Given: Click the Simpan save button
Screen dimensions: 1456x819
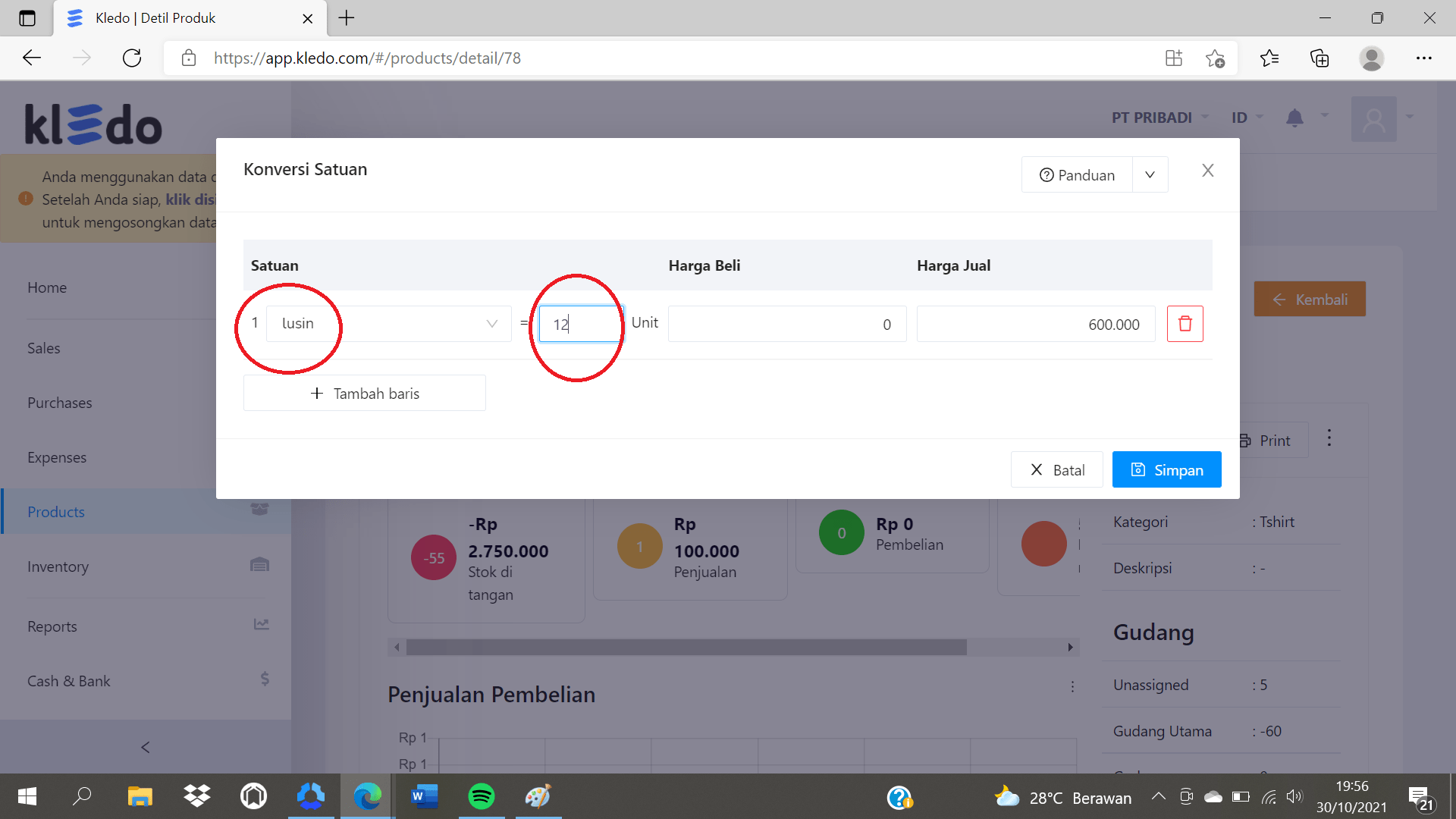Looking at the screenshot, I should pyautogui.click(x=1166, y=469).
